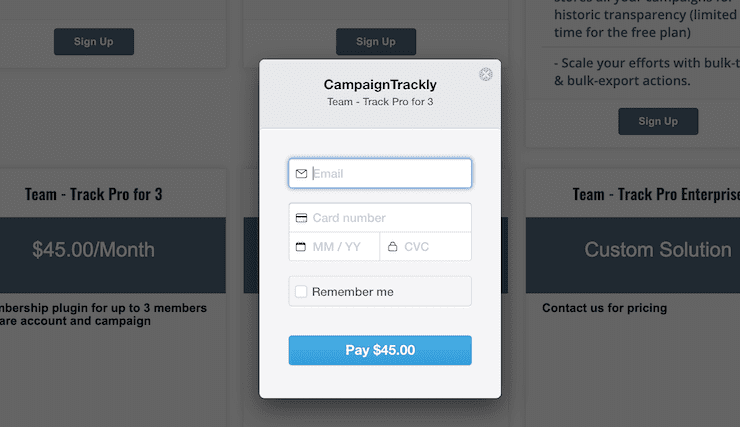Focus the Email input field
This screenshot has height=427, width=740.
380,174
